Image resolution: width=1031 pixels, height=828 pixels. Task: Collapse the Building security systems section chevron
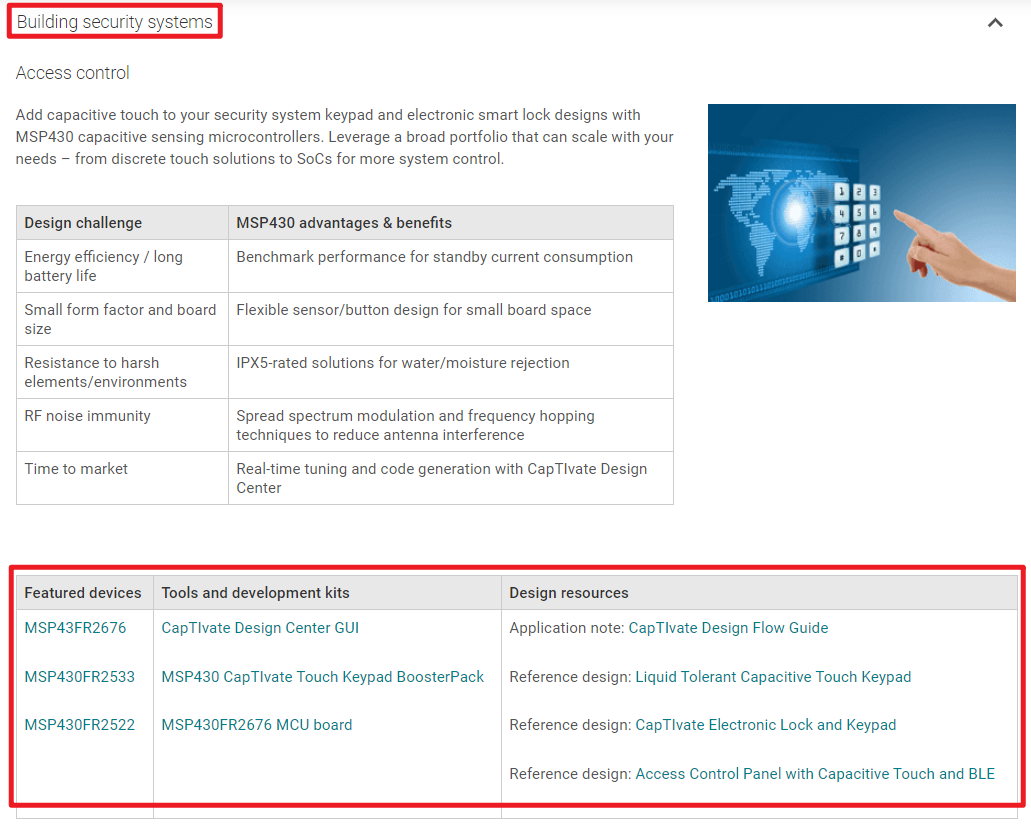click(995, 22)
